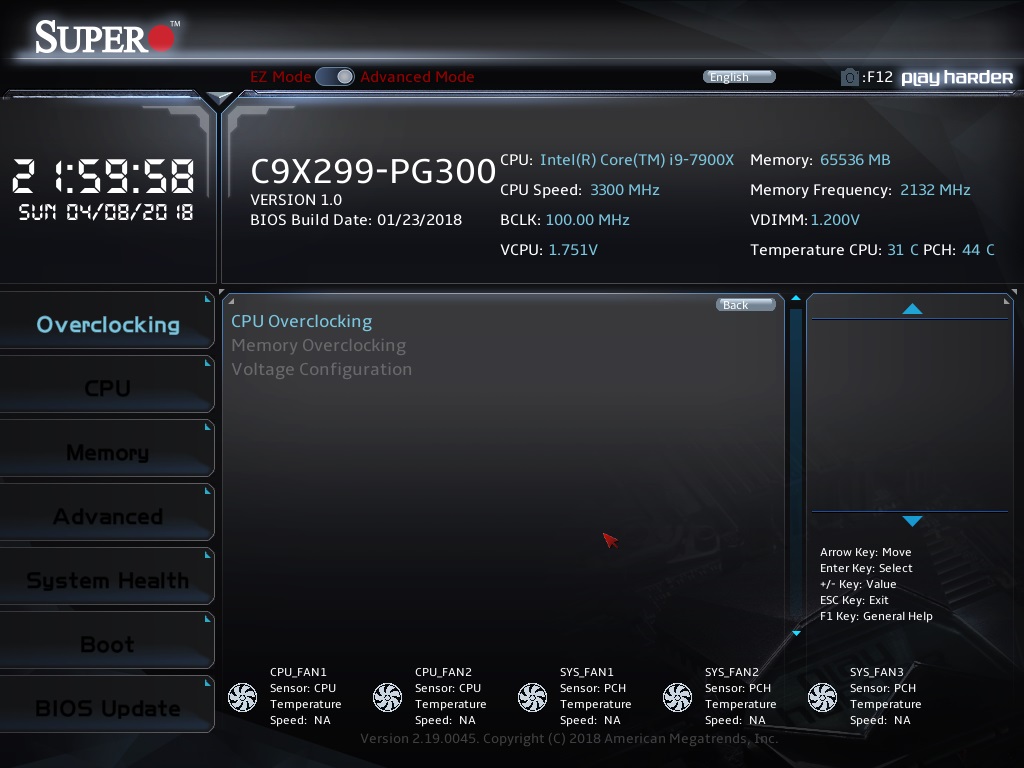The image size is (1024, 768).
Task: Open the CPU tab in sidebar
Action: pos(107,388)
